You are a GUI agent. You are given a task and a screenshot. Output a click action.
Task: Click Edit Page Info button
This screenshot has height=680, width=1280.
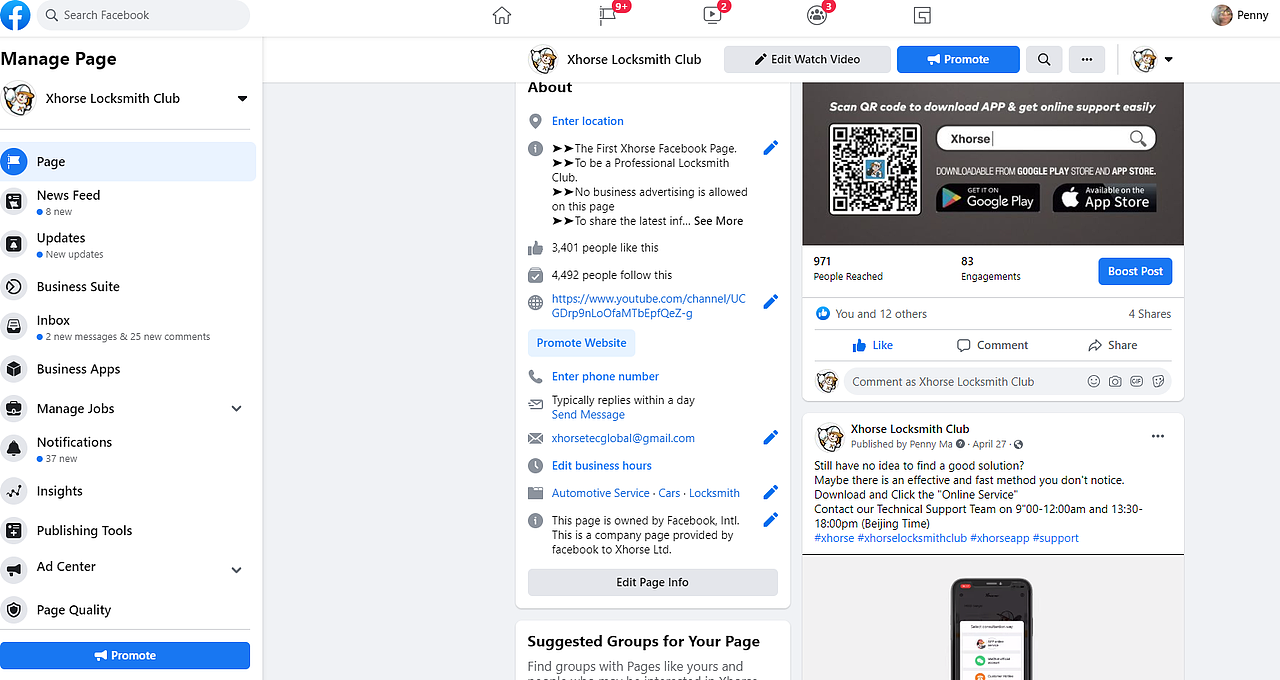(653, 582)
